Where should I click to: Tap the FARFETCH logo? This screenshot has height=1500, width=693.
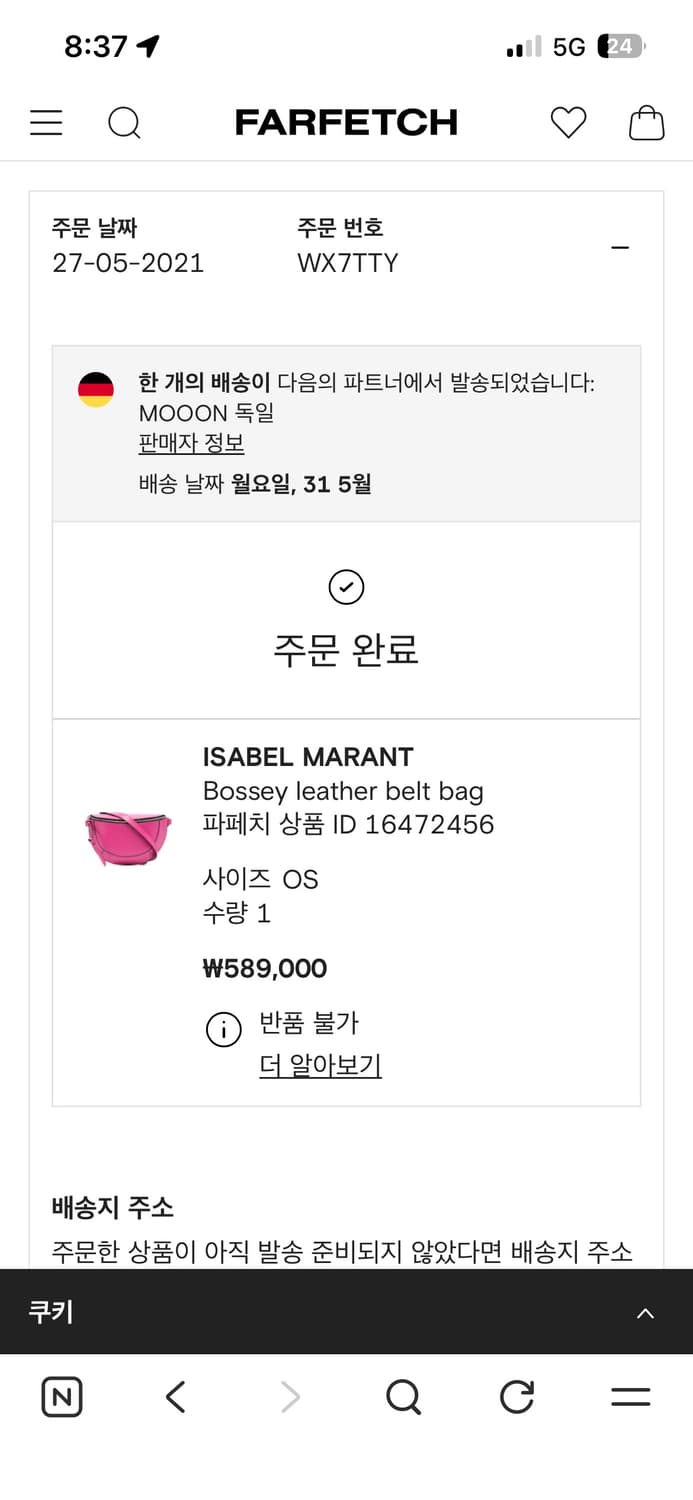pos(346,123)
